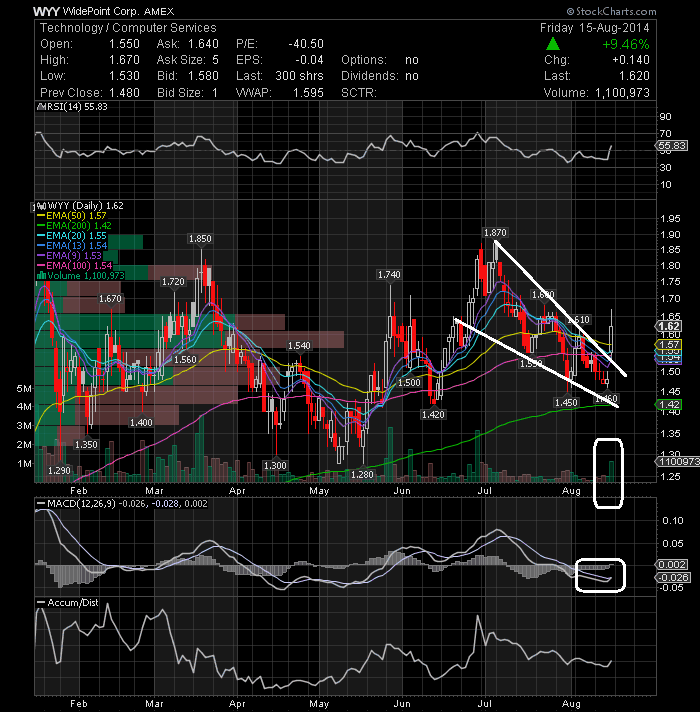Click the 1.400 price label

coord(141,422)
